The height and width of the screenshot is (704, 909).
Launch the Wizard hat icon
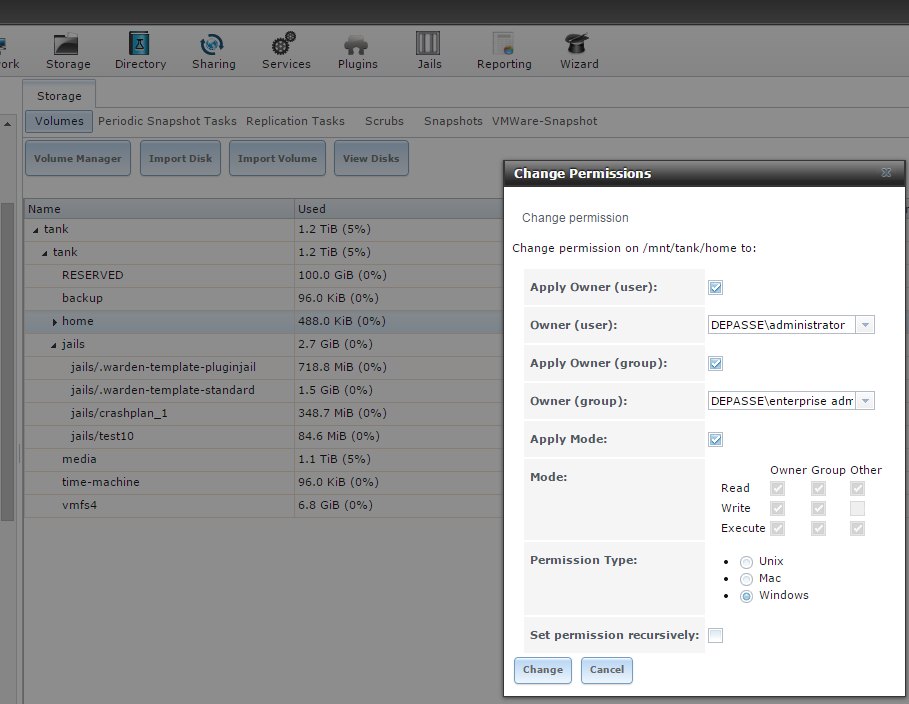(x=579, y=50)
